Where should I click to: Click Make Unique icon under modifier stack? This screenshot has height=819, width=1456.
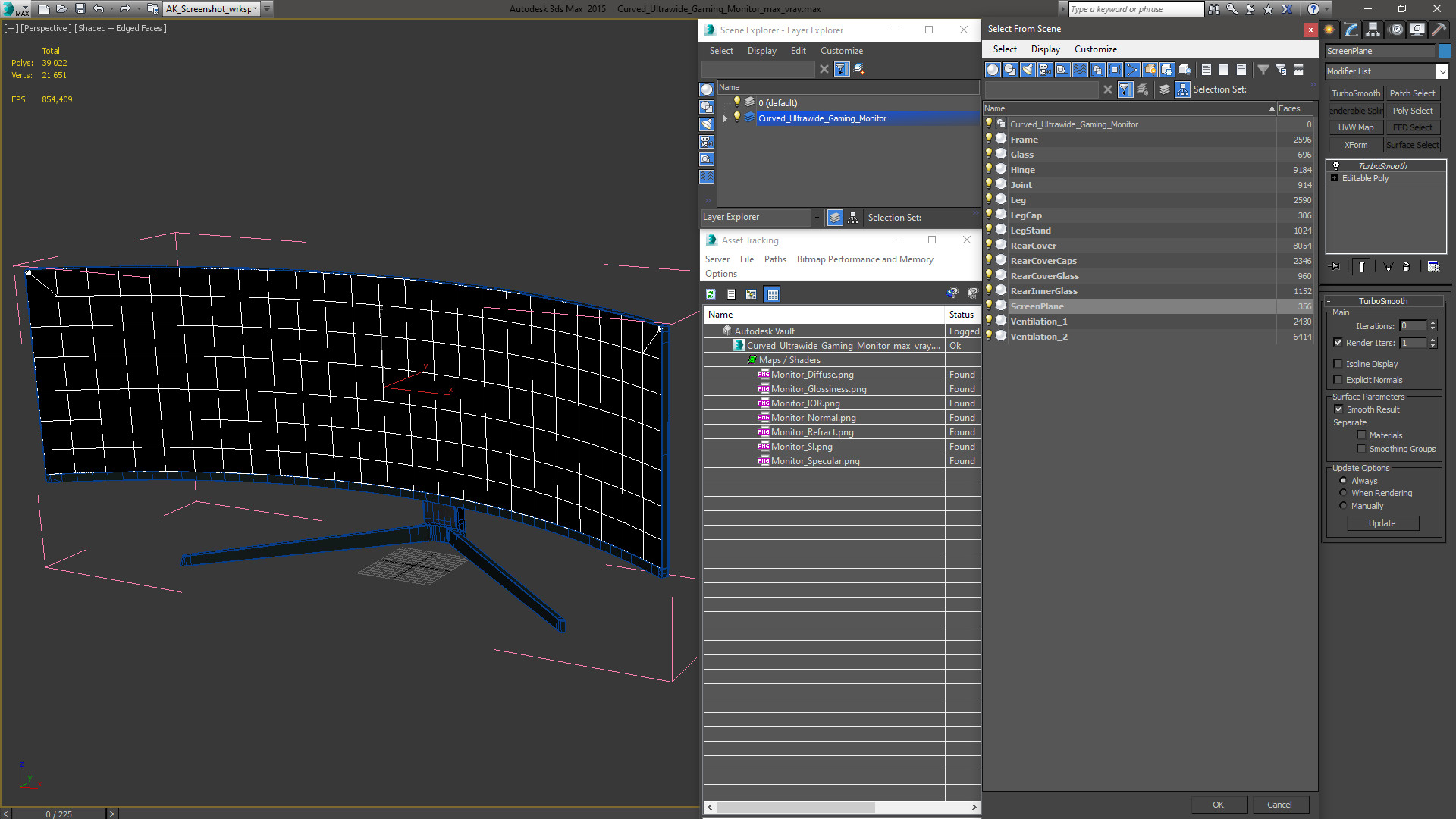[1388, 267]
